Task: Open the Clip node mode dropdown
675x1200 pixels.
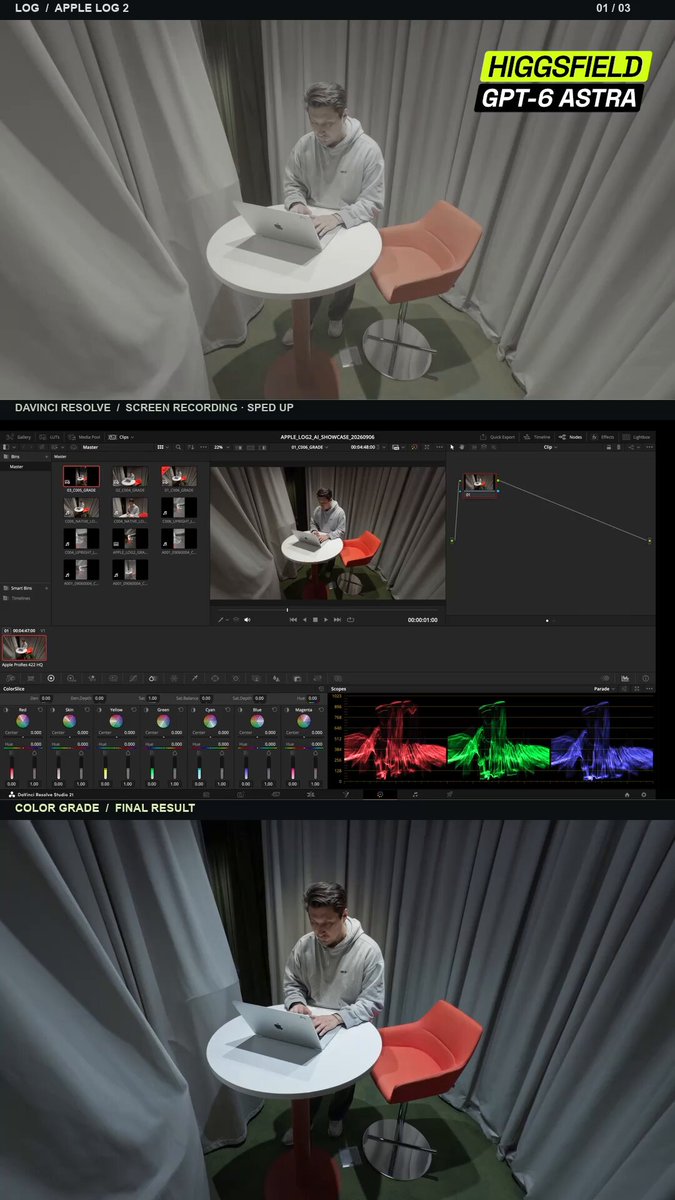Action: click(x=549, y=447)
